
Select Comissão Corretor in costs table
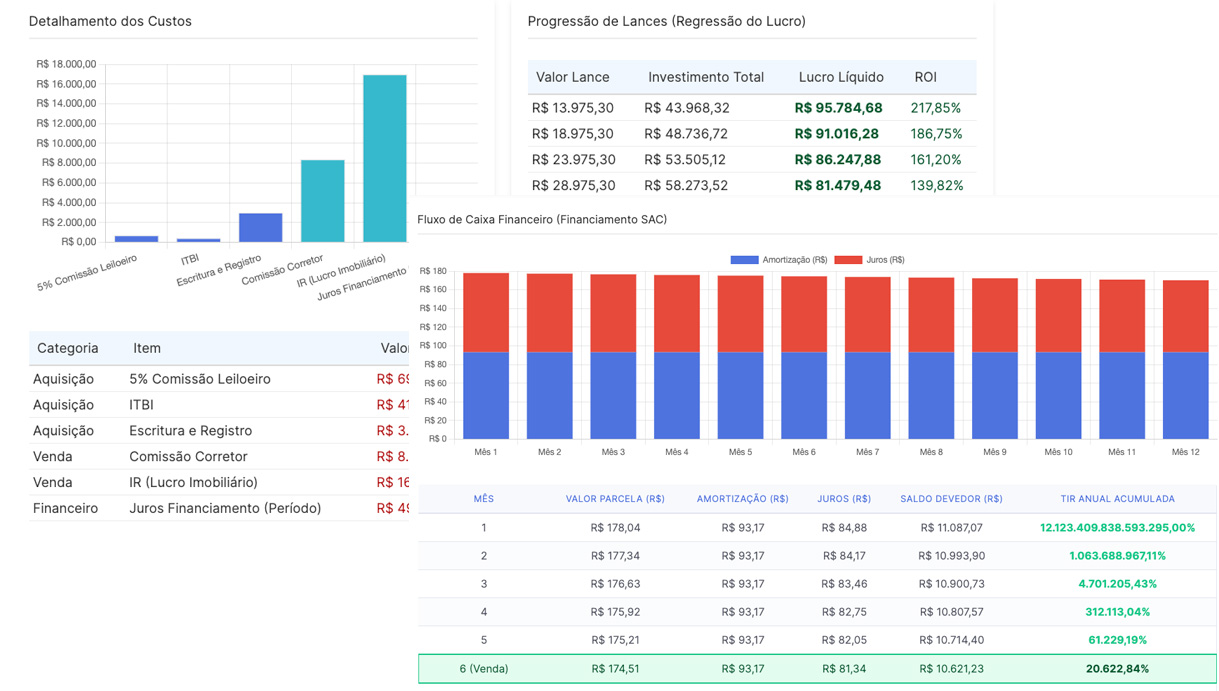tap(188, 457)
